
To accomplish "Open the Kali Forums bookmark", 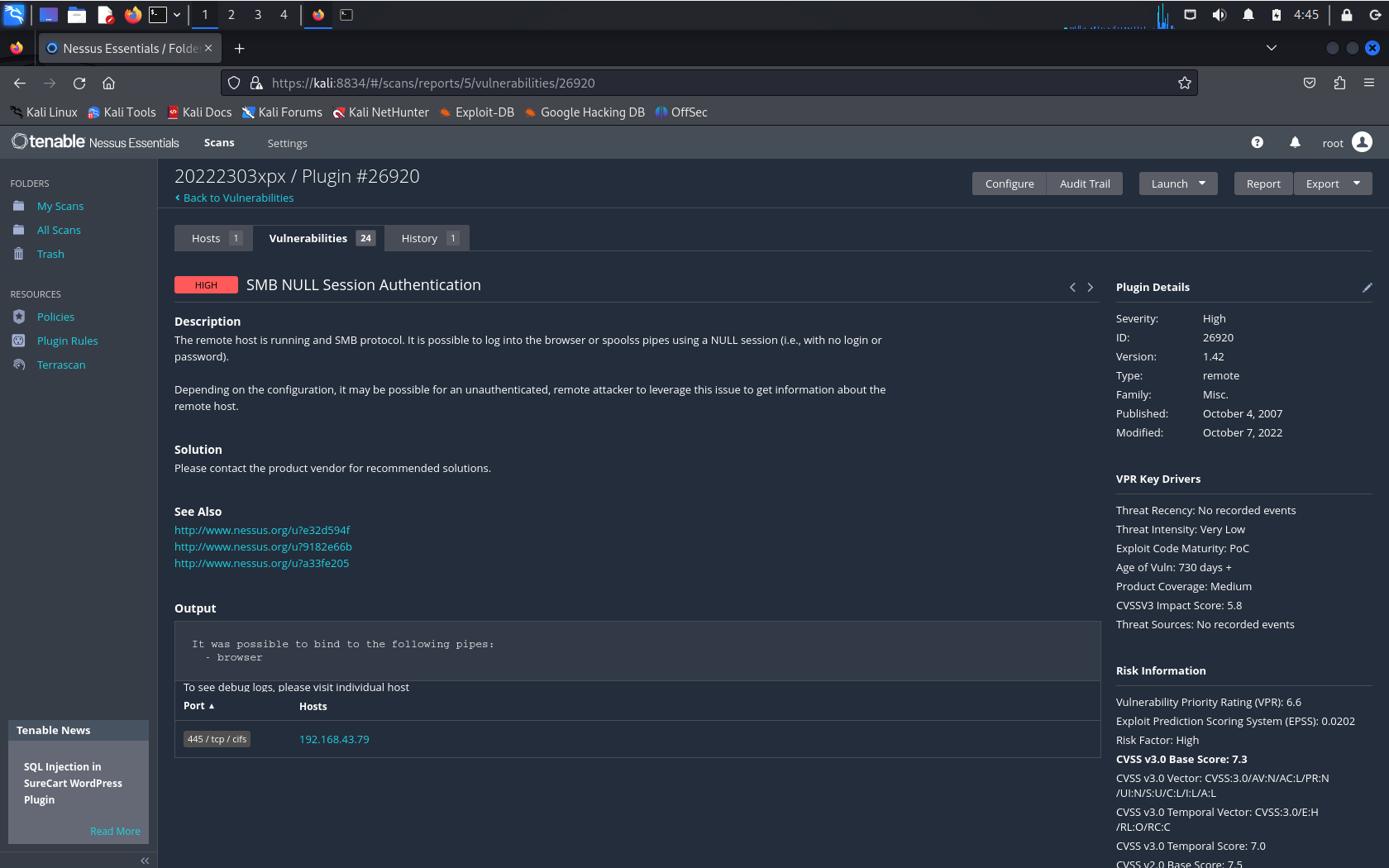I will tap(281, 112).
